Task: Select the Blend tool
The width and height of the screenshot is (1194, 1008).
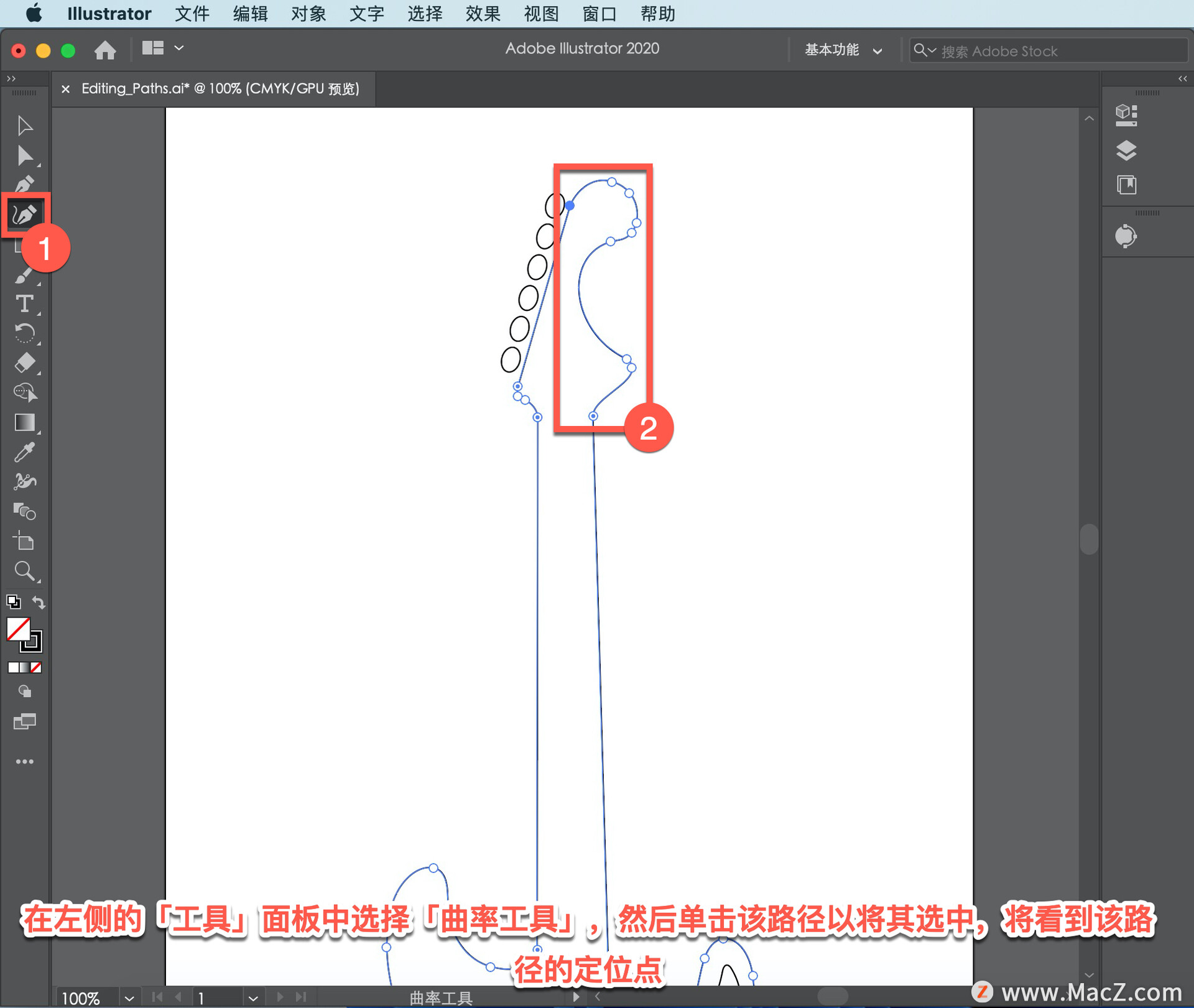Action: pos(25,511)
